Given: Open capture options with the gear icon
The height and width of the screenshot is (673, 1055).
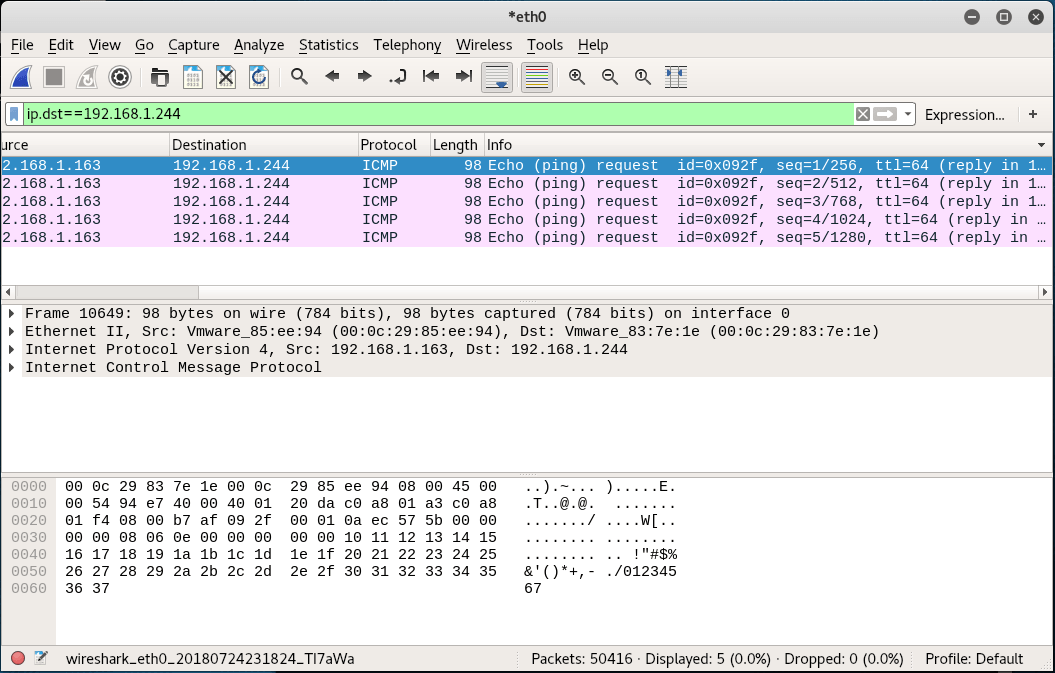Looking at the screenshot, I should (x=119, y=77).
